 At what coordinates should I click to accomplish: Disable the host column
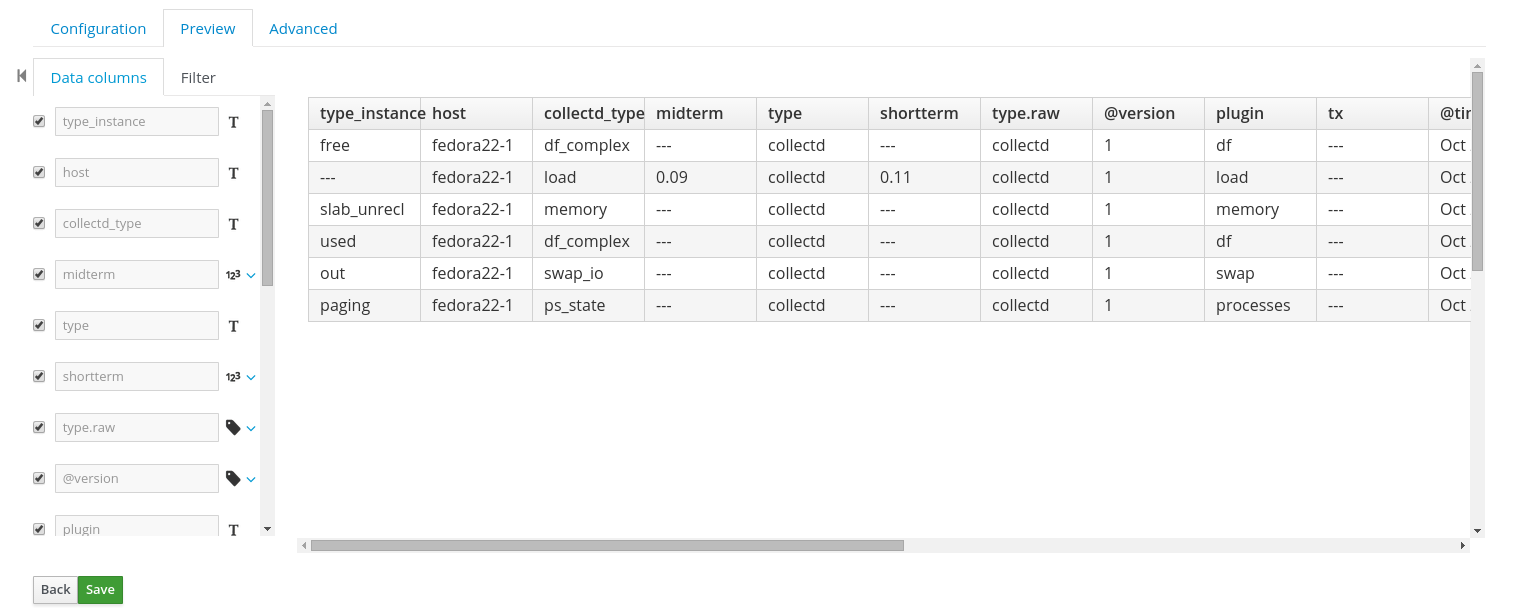click(x=39, y=172)
